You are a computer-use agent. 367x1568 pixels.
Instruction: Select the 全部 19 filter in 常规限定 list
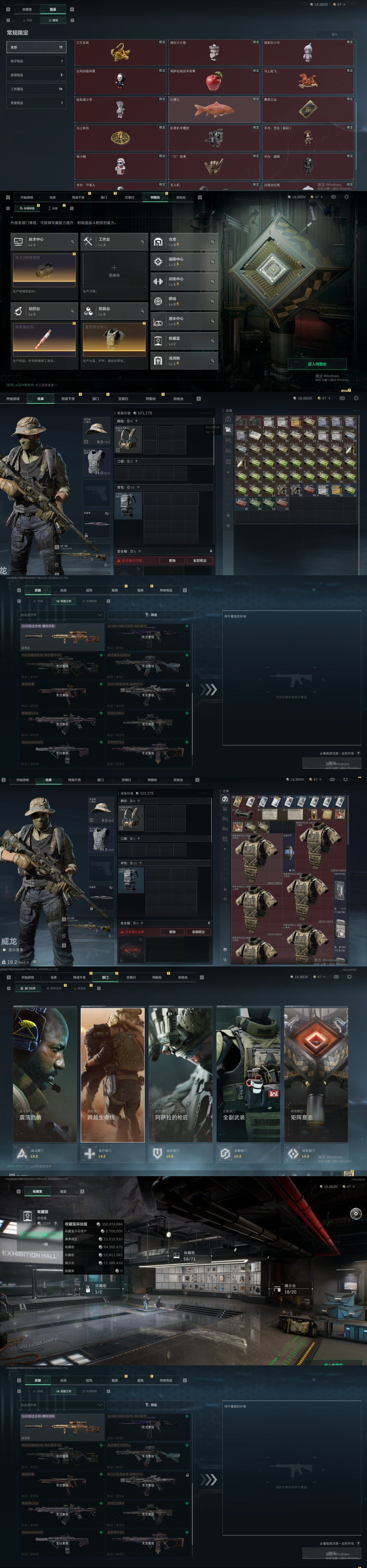36,47
